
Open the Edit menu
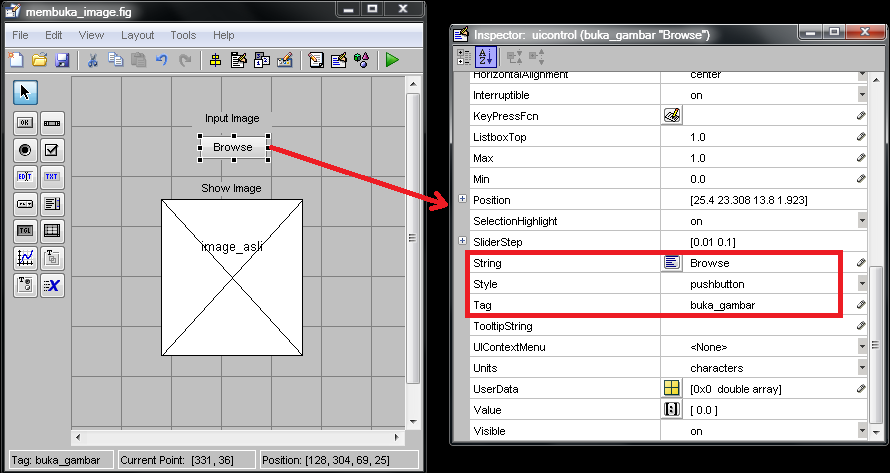tap(53, 35)
